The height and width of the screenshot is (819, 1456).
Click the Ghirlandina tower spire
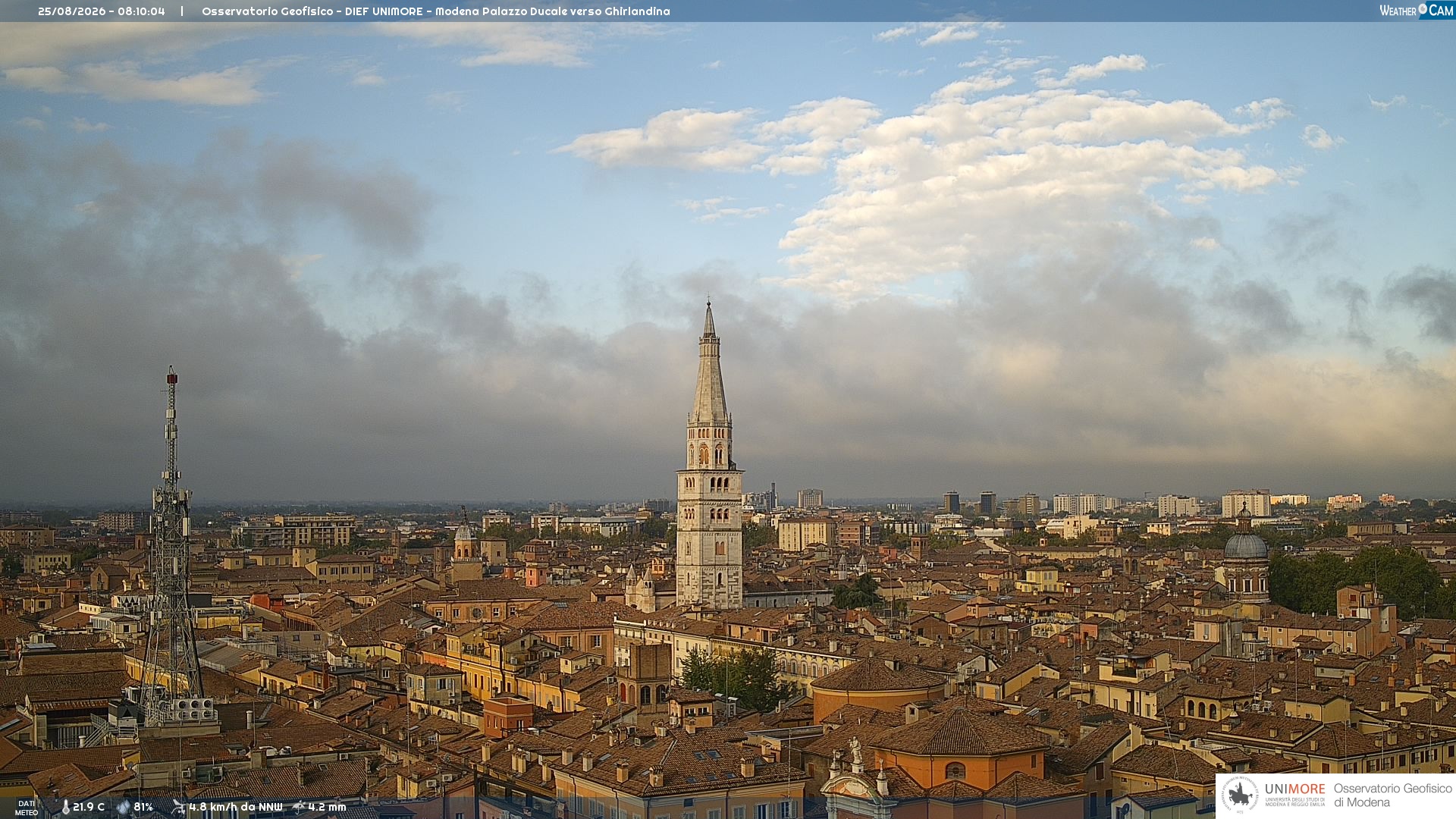[709, 362]
